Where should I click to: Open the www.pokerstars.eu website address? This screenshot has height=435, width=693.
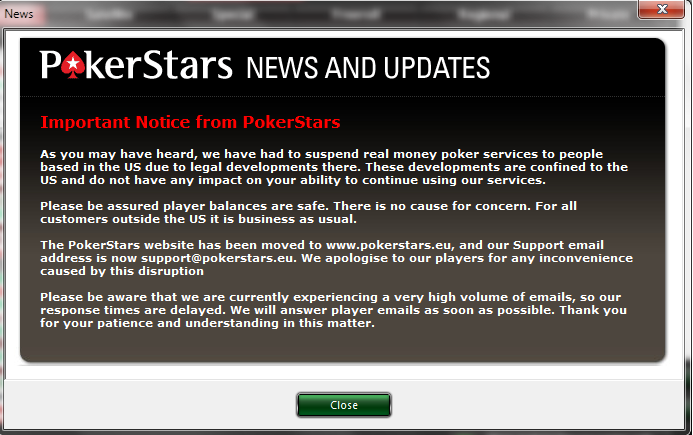(x=388, y=245)
